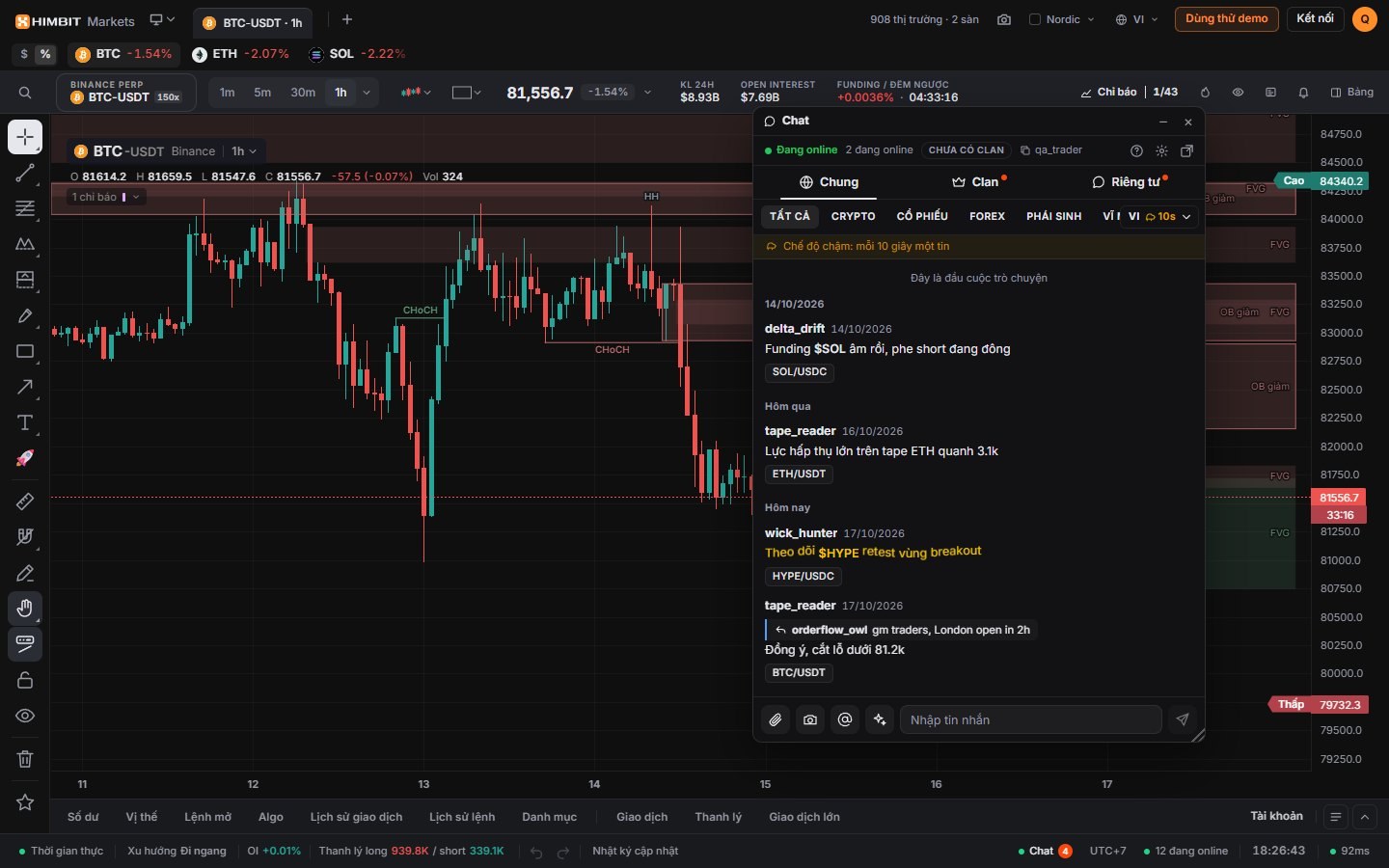
Task: Select the ruler measure tool
Action: (x=25, y=502)
